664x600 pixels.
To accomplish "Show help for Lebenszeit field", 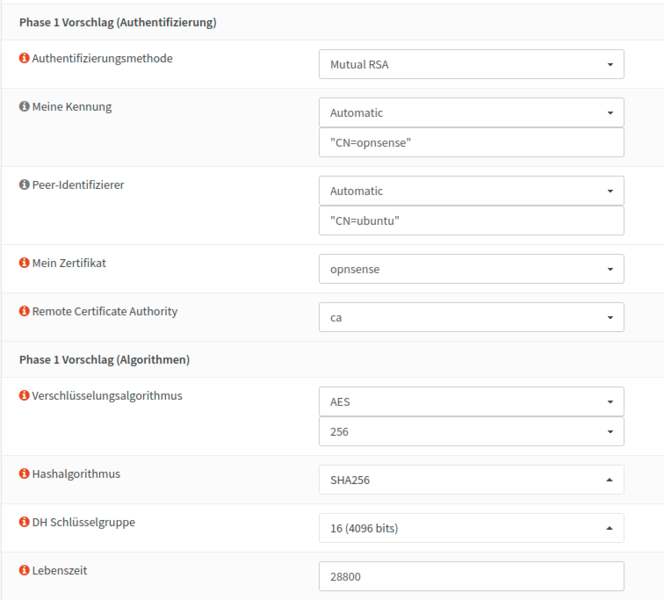I will click(x=25, y=570).
